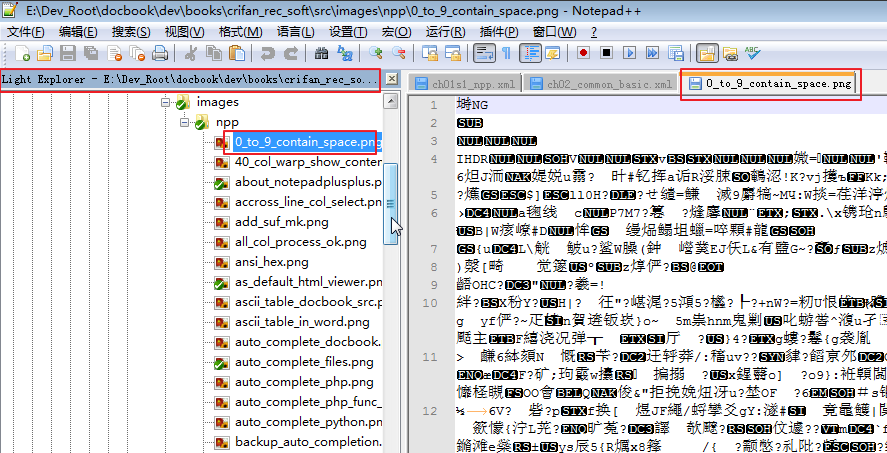Screen dimensions: 887x453
Task: Select ansi_hex.png in tree
Action: [x=272, y=262]
